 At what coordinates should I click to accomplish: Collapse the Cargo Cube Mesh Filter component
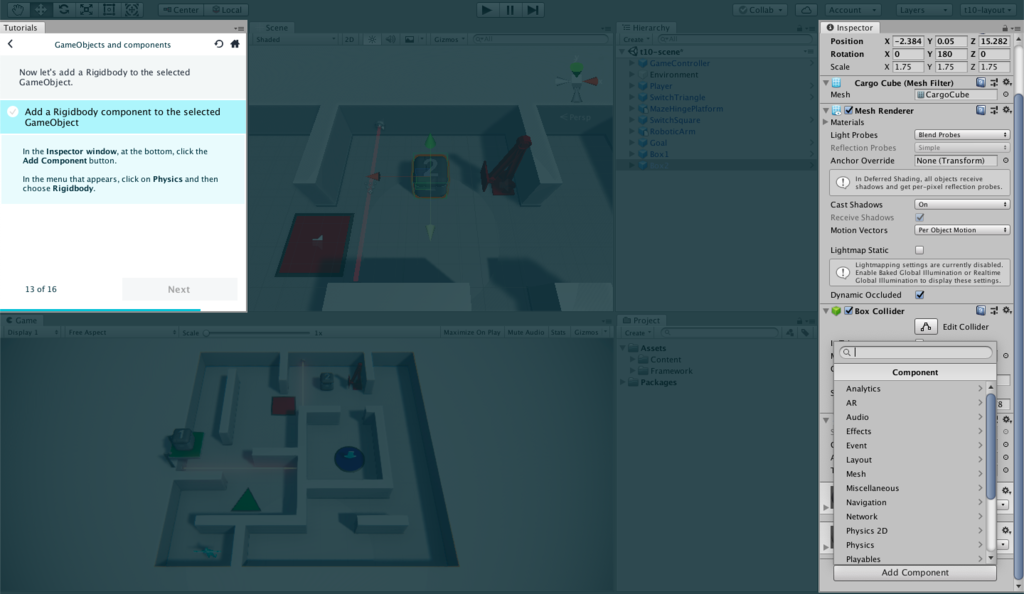click(826, 83)
